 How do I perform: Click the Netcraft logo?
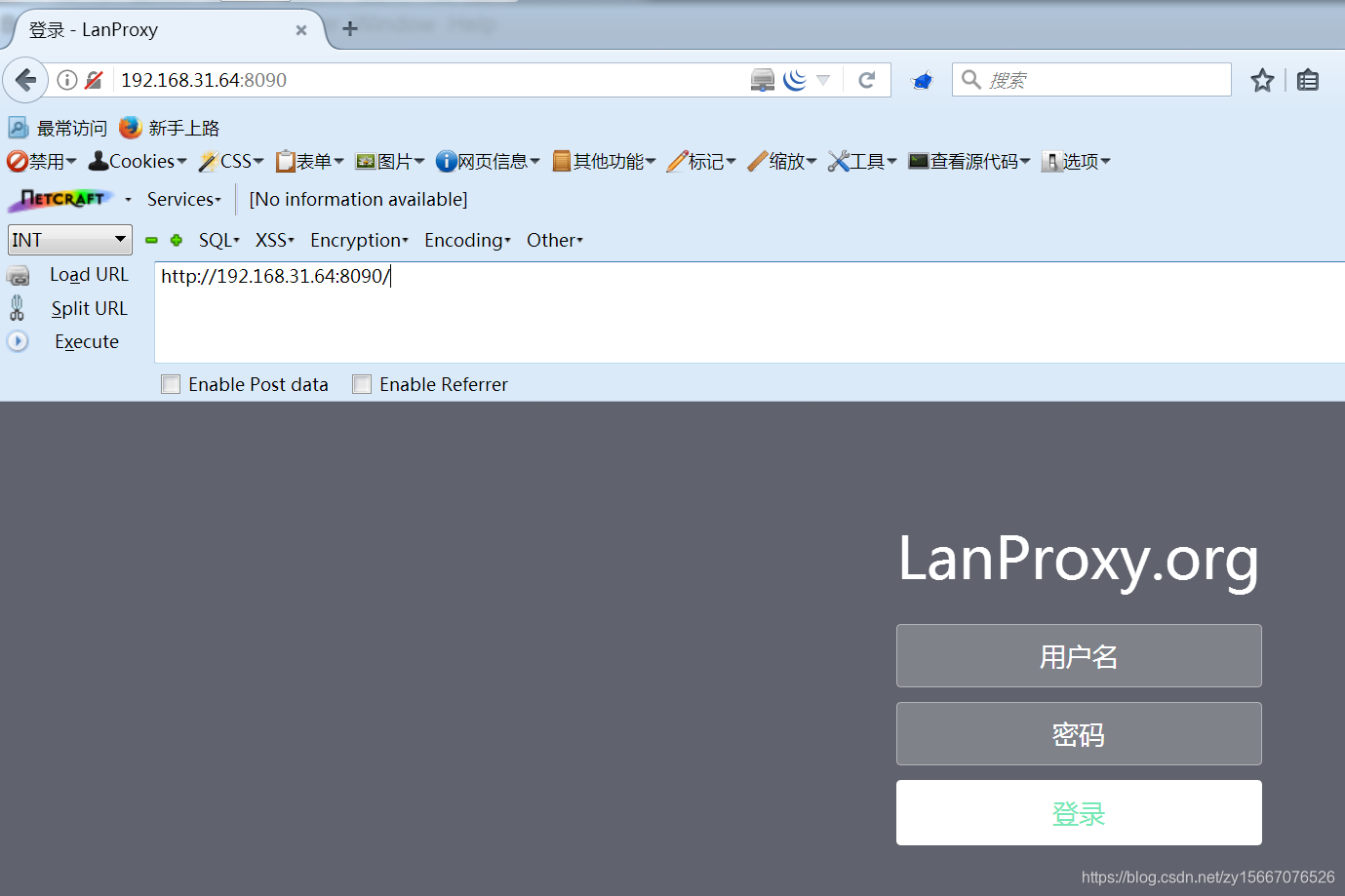tap(61, 199)
